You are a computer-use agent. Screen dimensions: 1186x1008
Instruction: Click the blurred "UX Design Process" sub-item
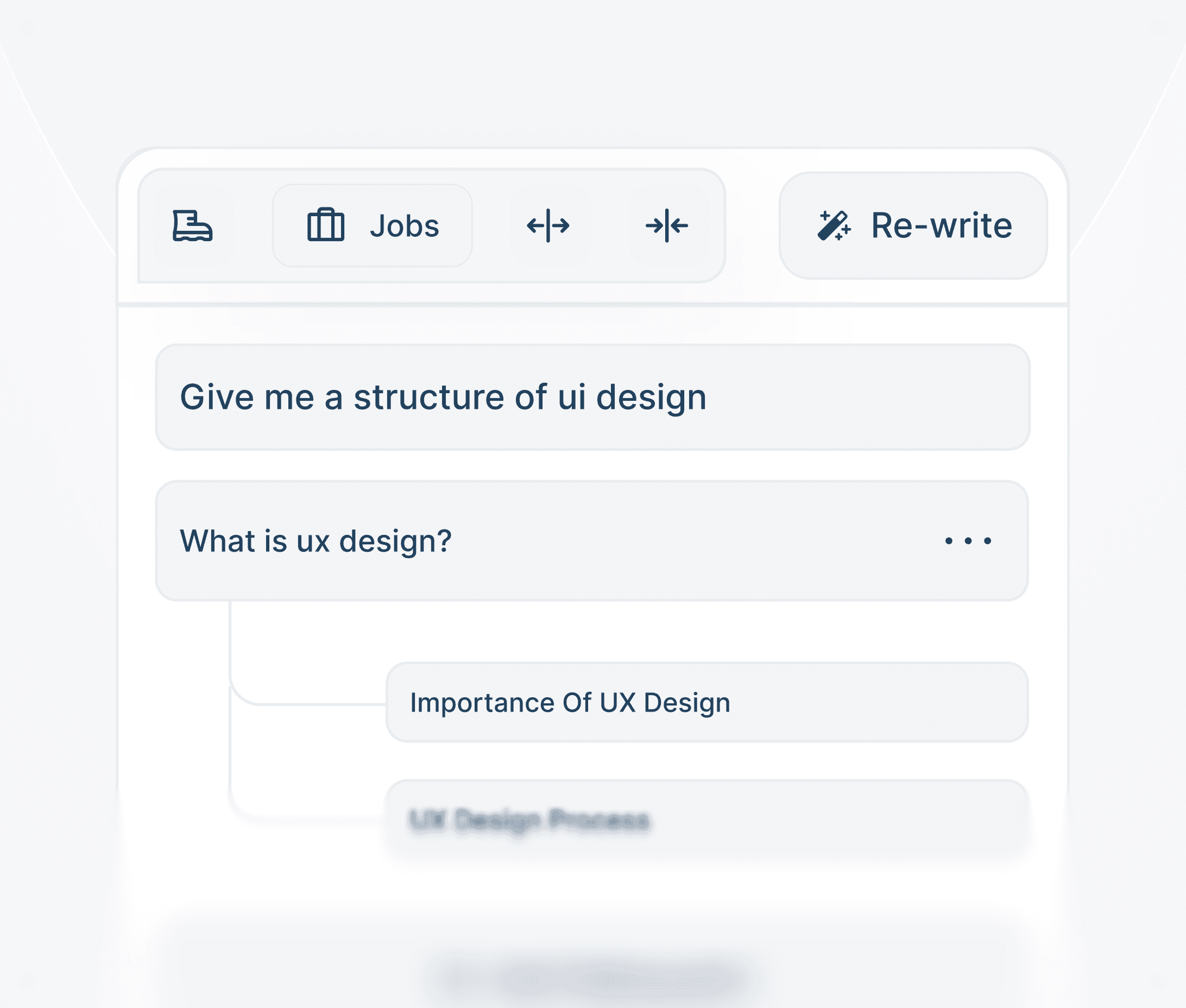pyautogui.click(x=706, y=820)
